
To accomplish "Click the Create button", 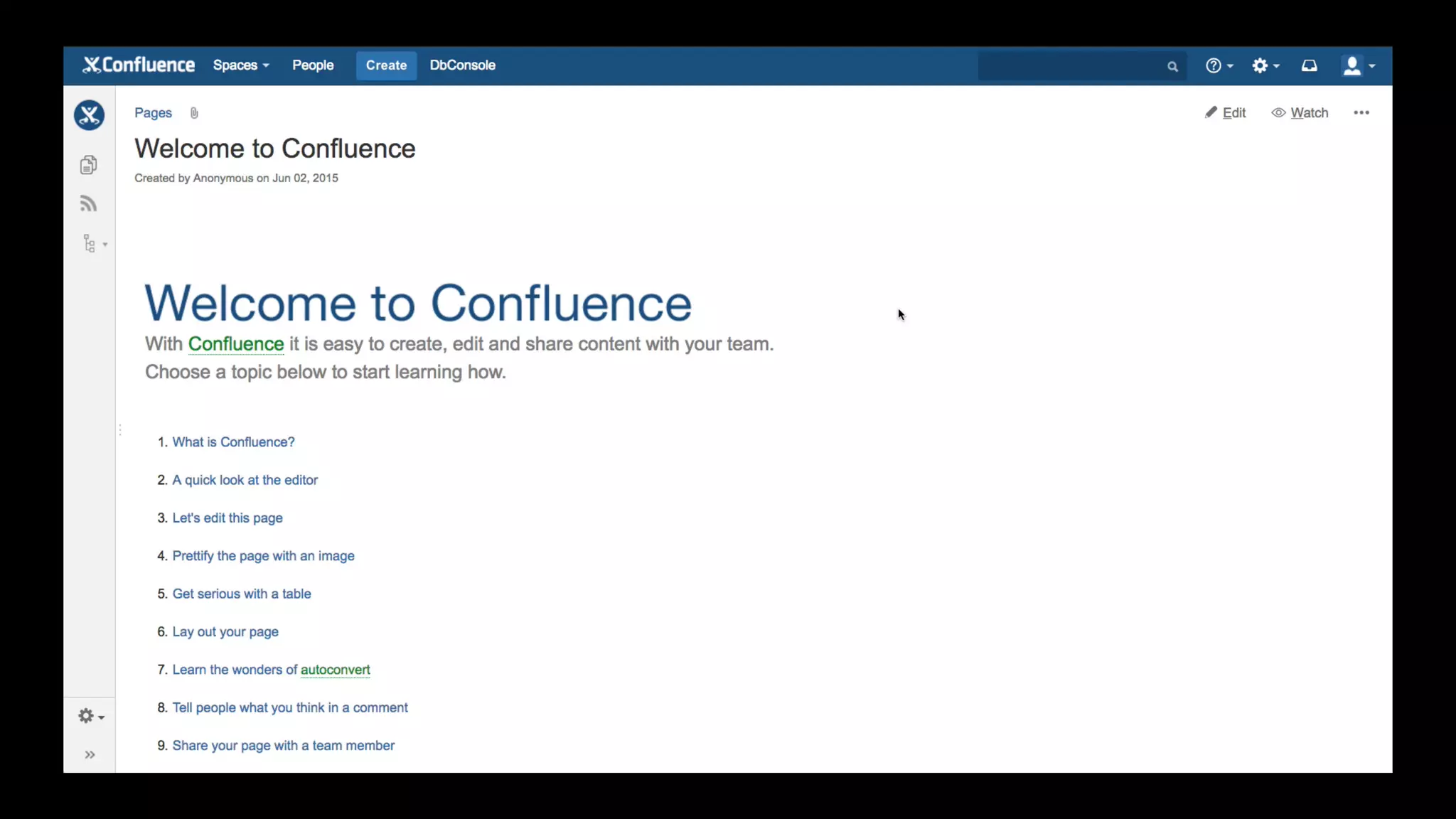I will [x=386, y=65].
